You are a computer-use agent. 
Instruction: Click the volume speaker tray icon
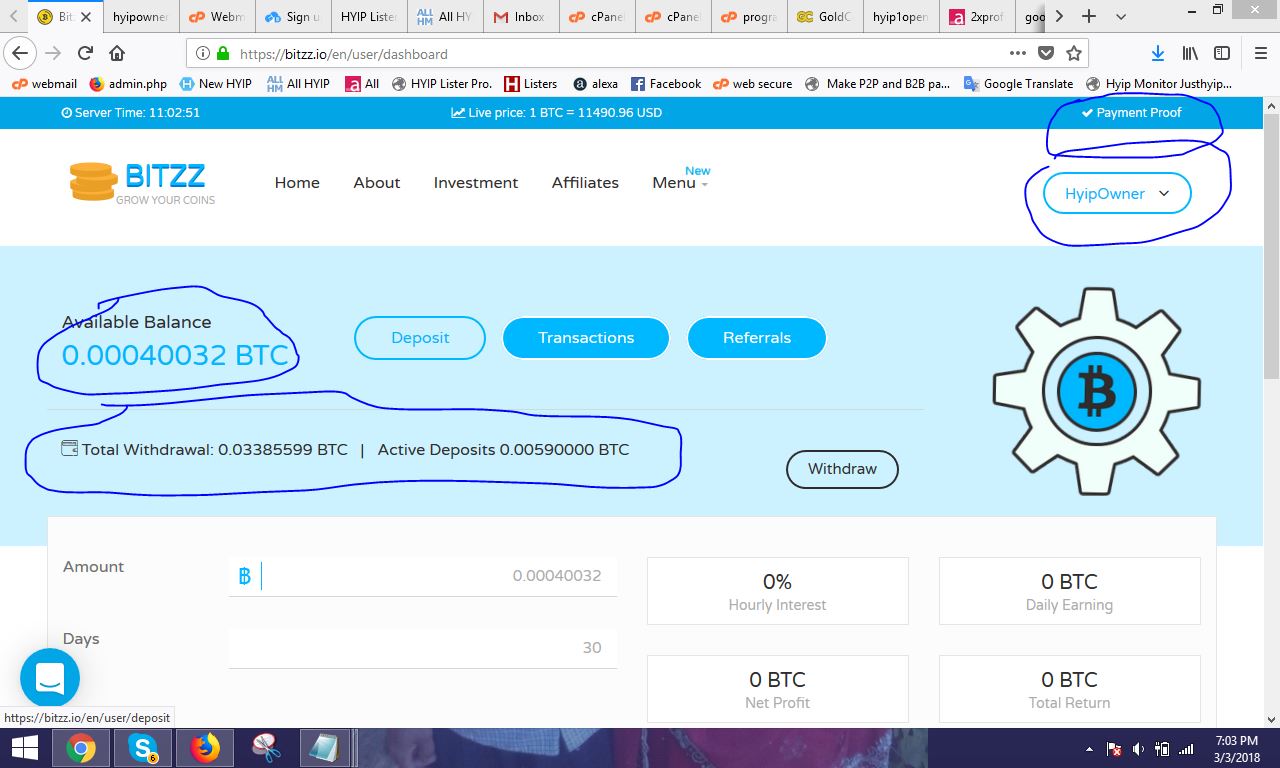point(1138,749)
